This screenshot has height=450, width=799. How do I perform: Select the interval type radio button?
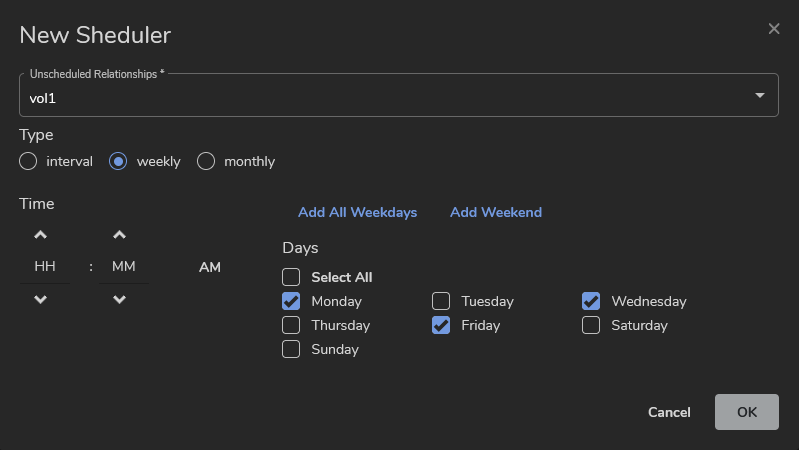click(28, 161)
